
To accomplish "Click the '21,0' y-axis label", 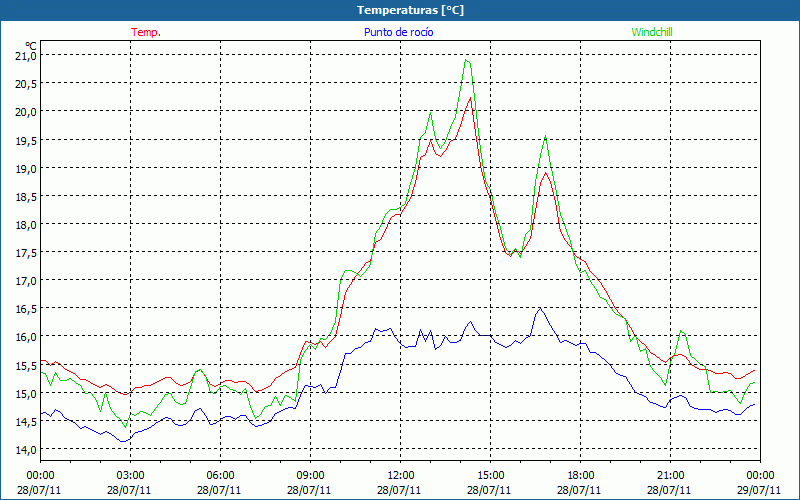I will pyautogui.click(x=26, y=56).
